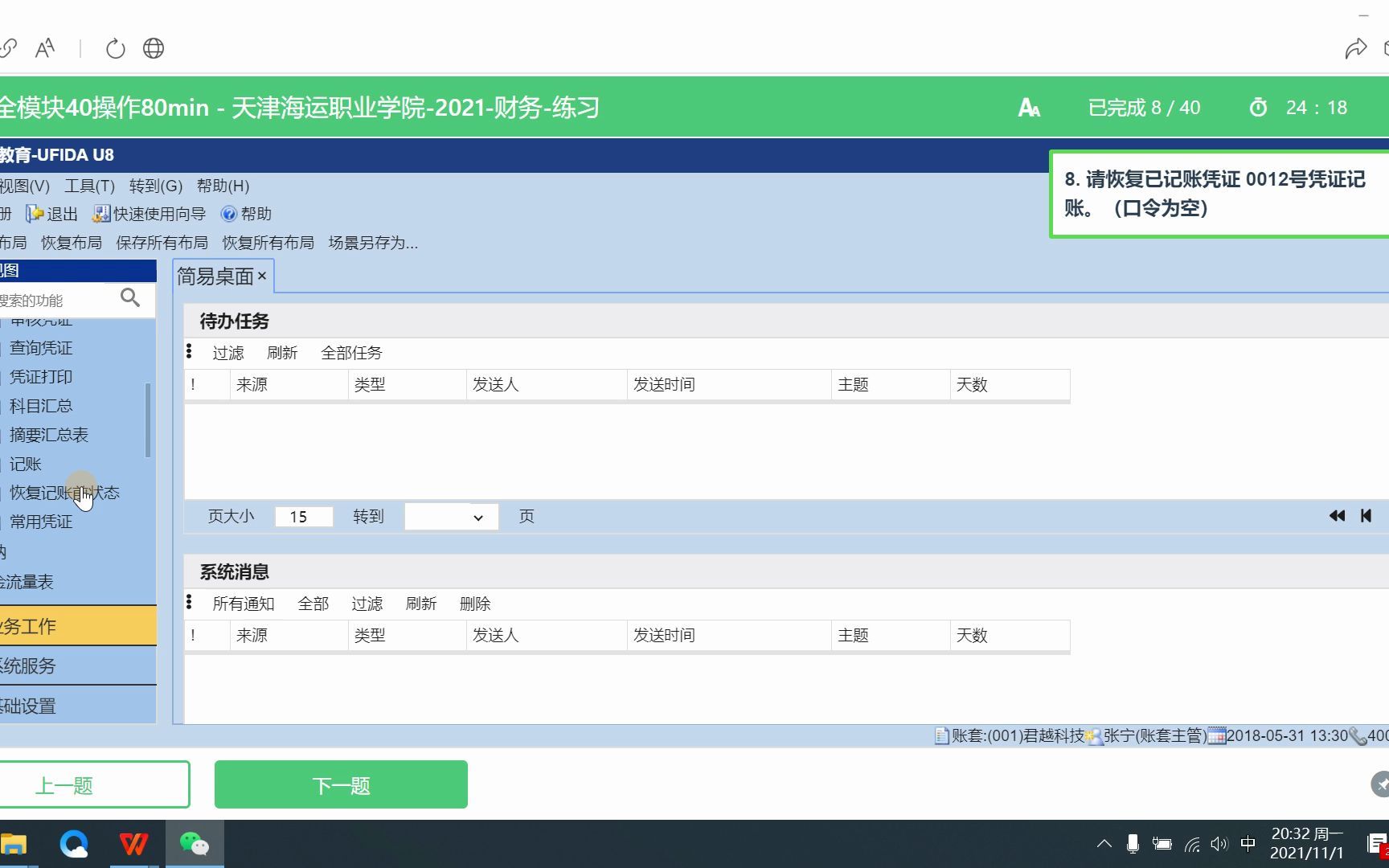Screen dimensions: 1389x868
Task: Open the 帮助(H) menu
Action: pos(223,186)
